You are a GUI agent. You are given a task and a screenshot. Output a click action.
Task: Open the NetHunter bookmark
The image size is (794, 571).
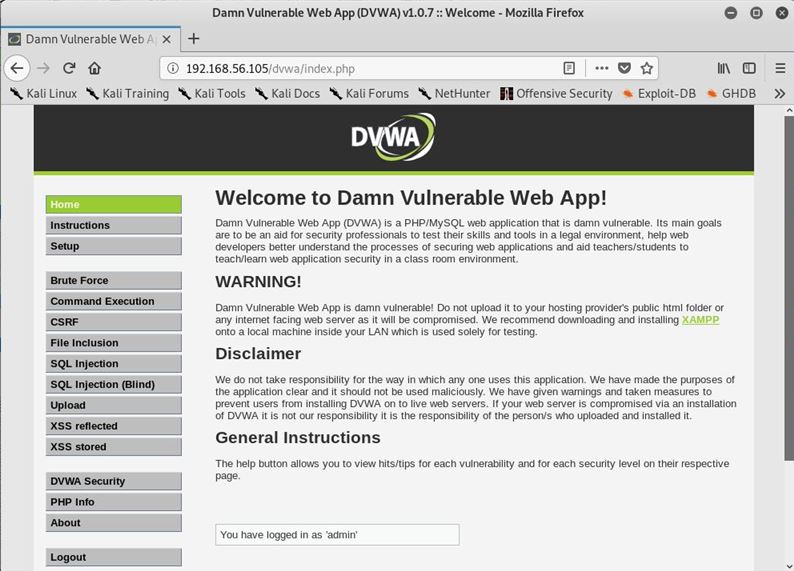pyautogui.click(x=454, y=94)
